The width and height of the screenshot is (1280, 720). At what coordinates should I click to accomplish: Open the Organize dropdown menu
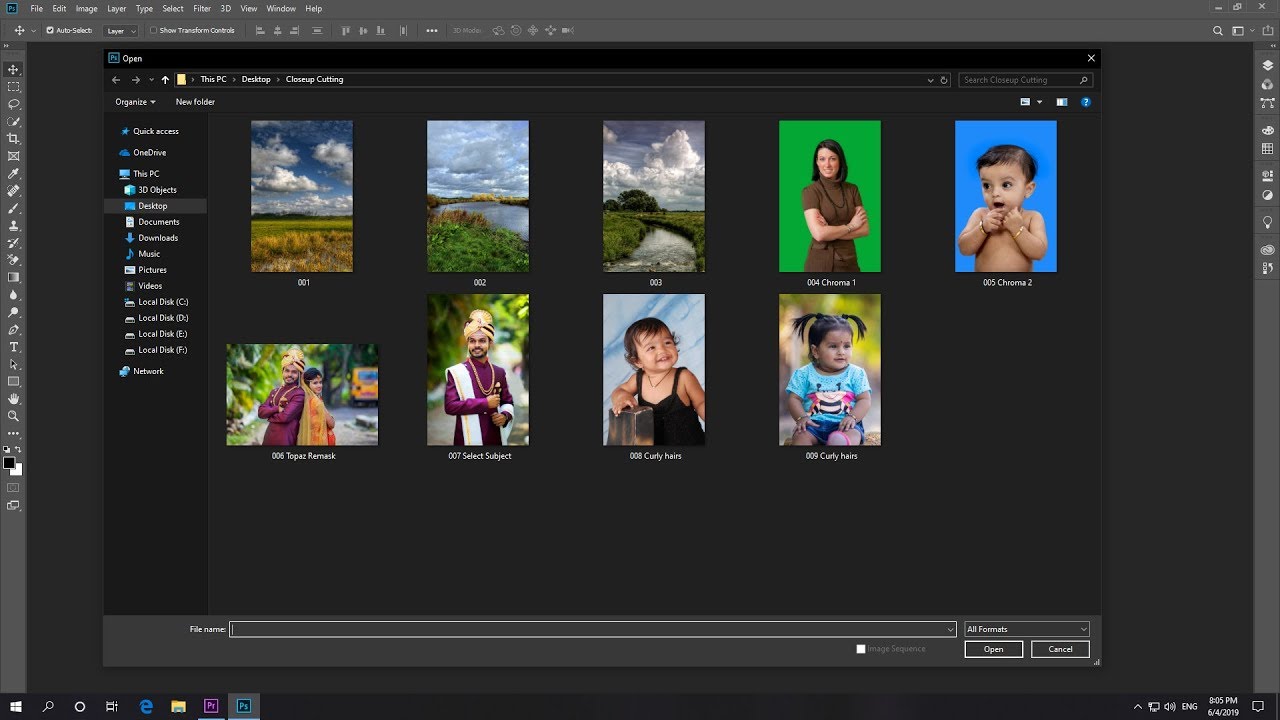[x=135, y=102]
